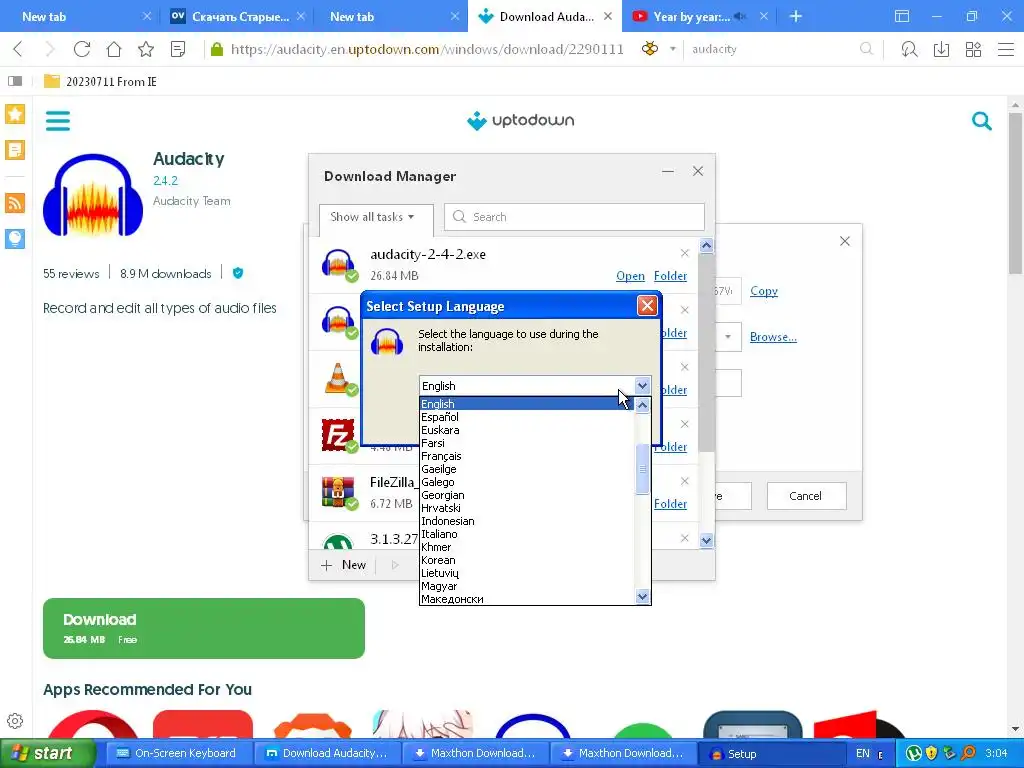Select Galego in the language list
1024x768 pixels.
coord(438,483)
